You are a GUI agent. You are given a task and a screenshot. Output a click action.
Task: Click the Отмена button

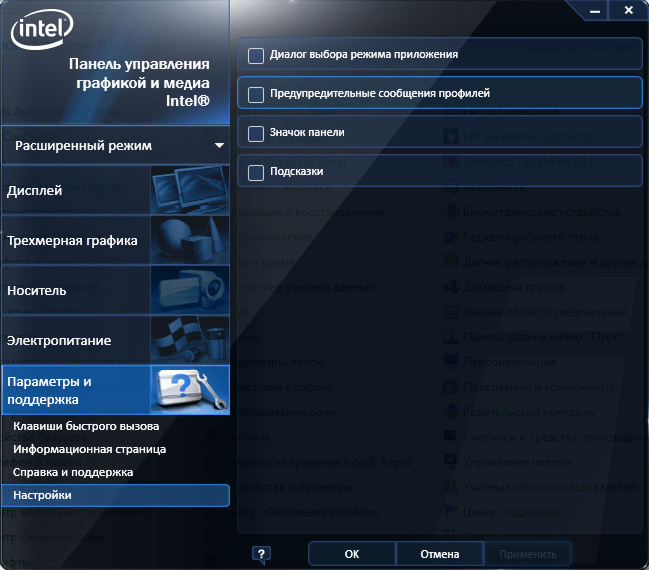tap(440, 554)
